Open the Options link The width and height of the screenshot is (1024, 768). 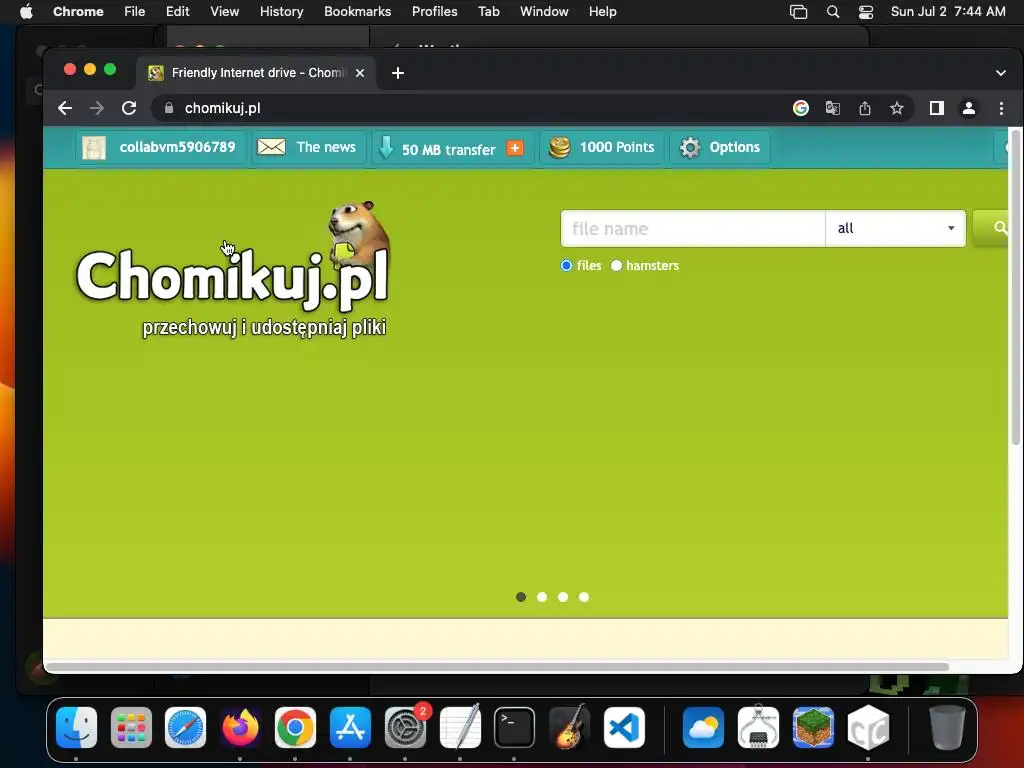pos(735,147)
